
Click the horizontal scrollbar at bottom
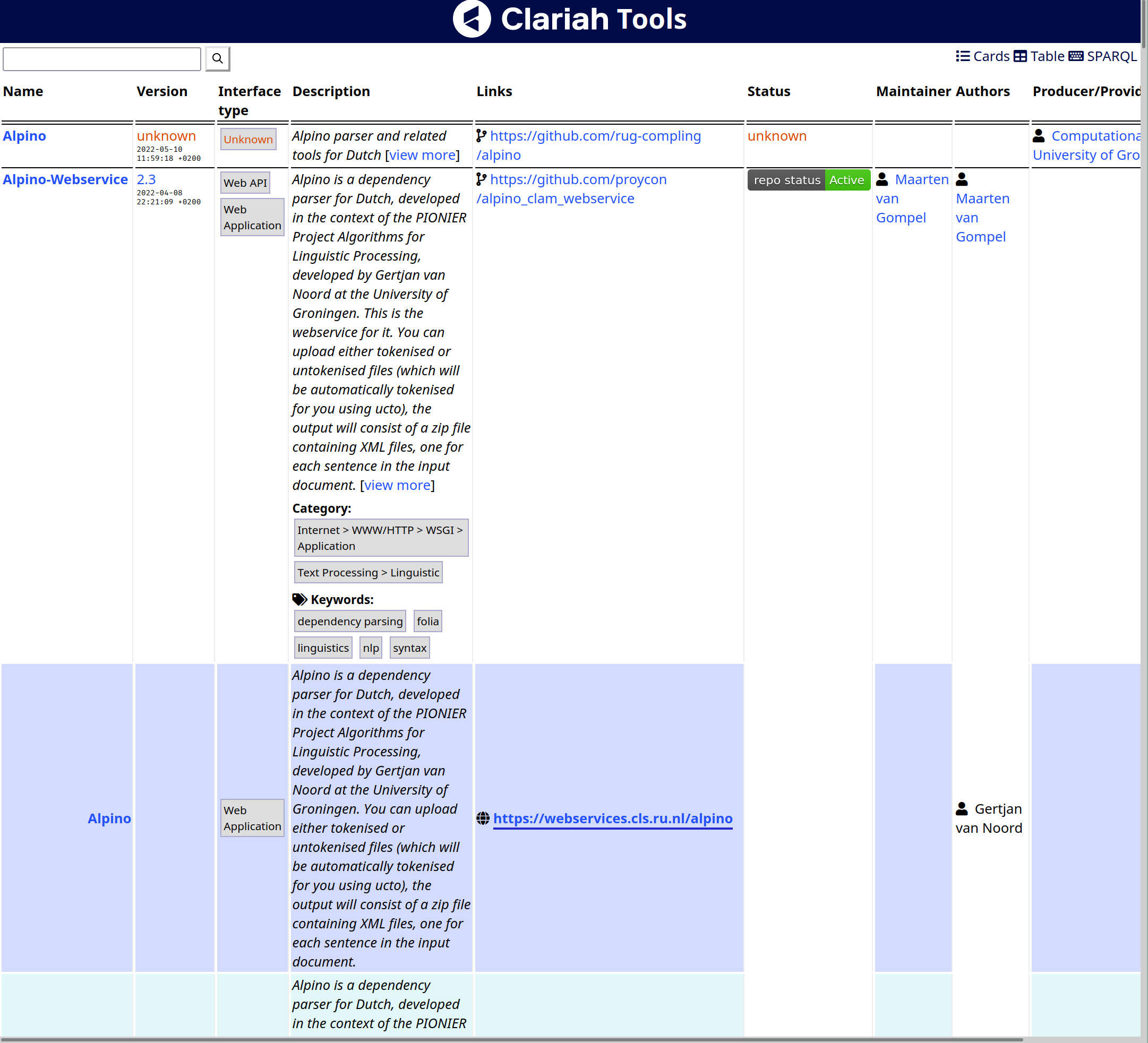coord(512,1040)
